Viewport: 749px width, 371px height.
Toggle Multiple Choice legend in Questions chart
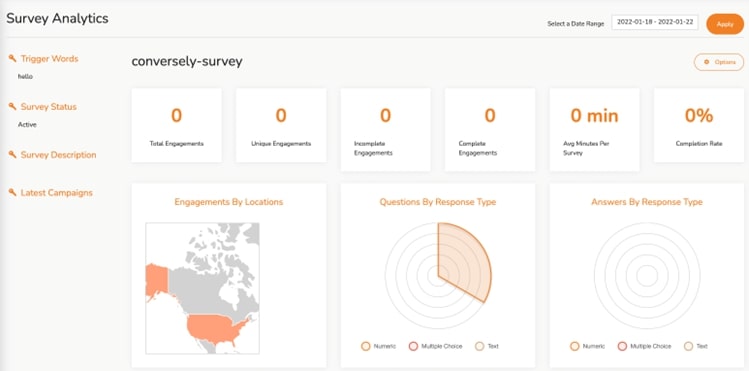435,346
